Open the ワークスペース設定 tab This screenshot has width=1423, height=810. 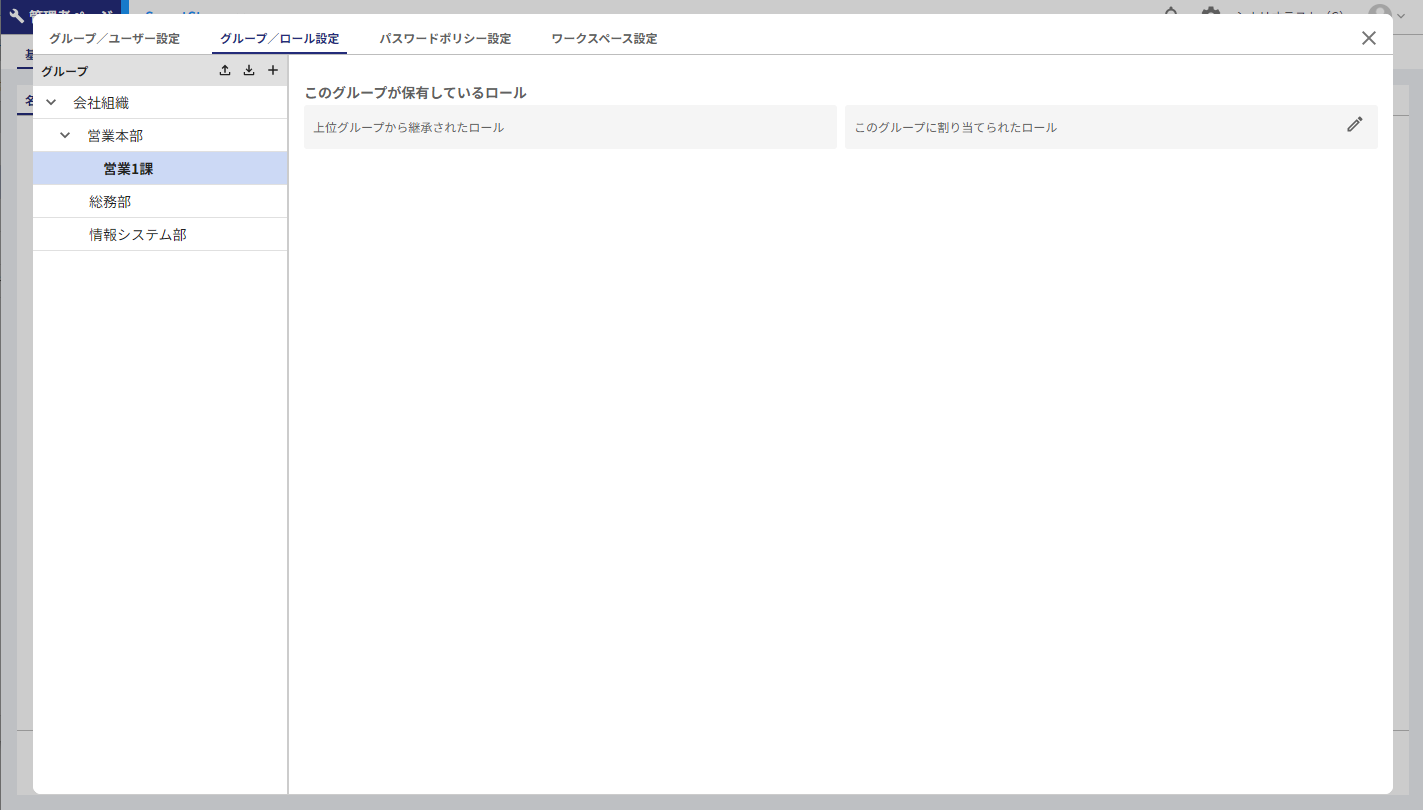coord(604,39)
